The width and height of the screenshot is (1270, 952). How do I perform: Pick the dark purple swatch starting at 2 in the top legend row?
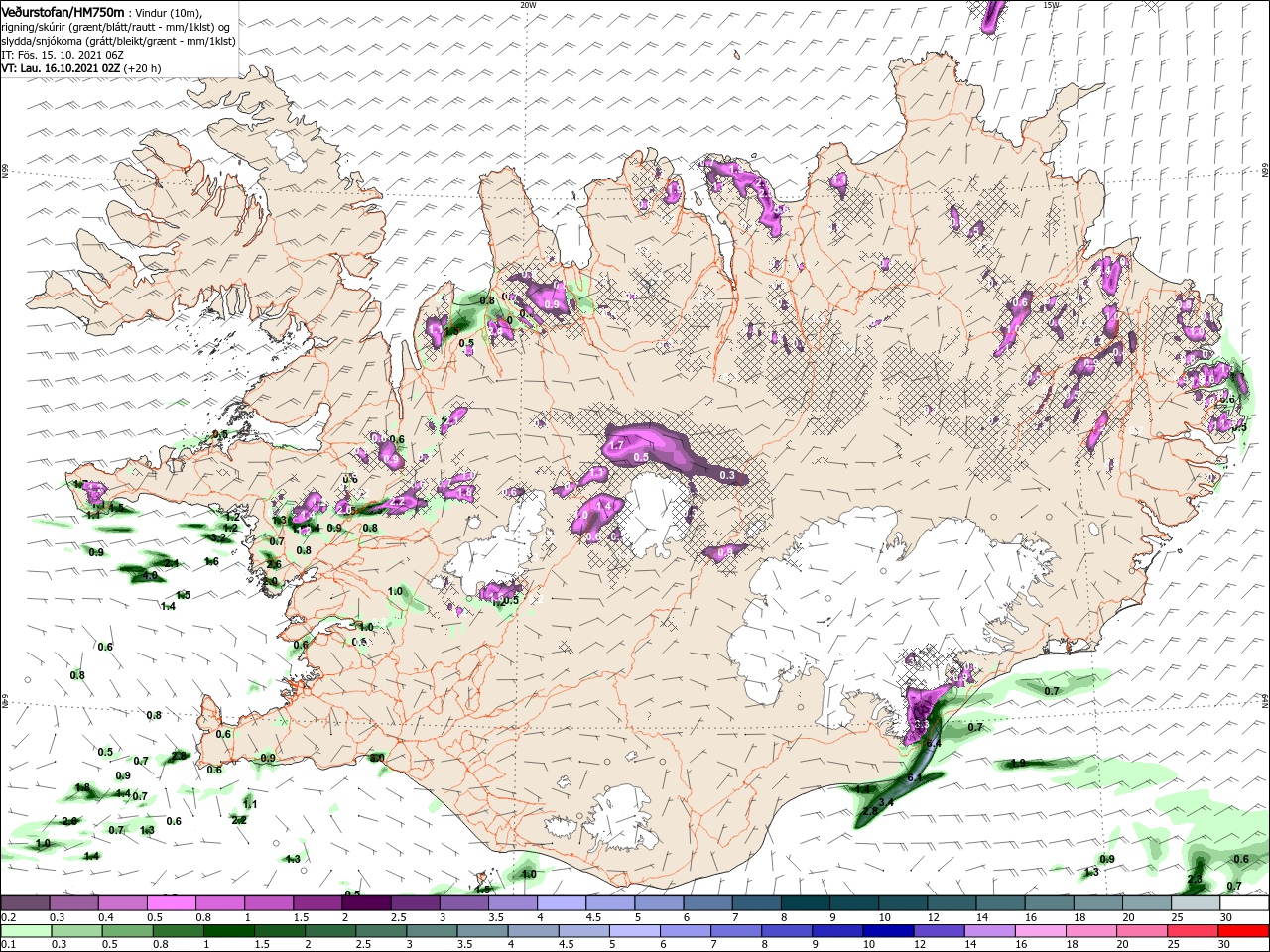(x=366, y=903)
